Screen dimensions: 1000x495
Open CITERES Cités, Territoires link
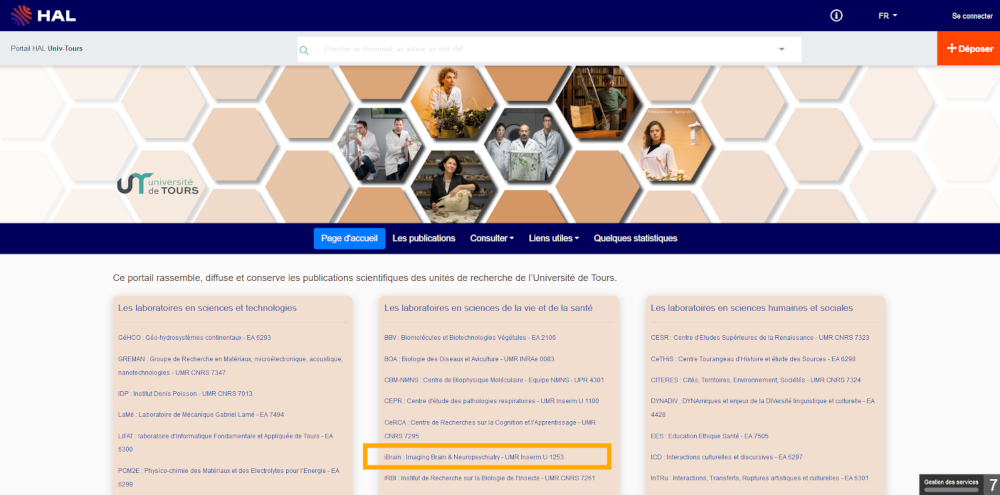coord(756,380)
